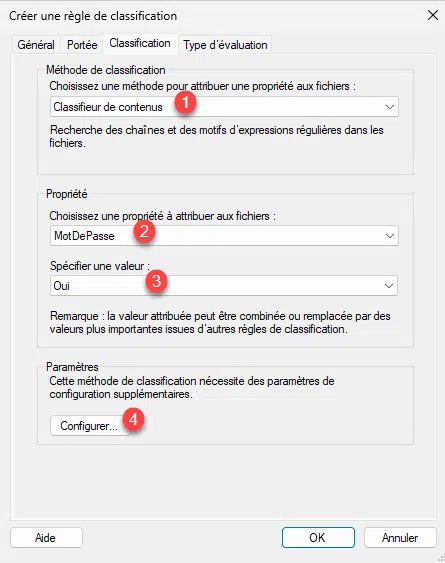Click the red step 4 marker
The image size is (445, 563).
tap(133, 419)
